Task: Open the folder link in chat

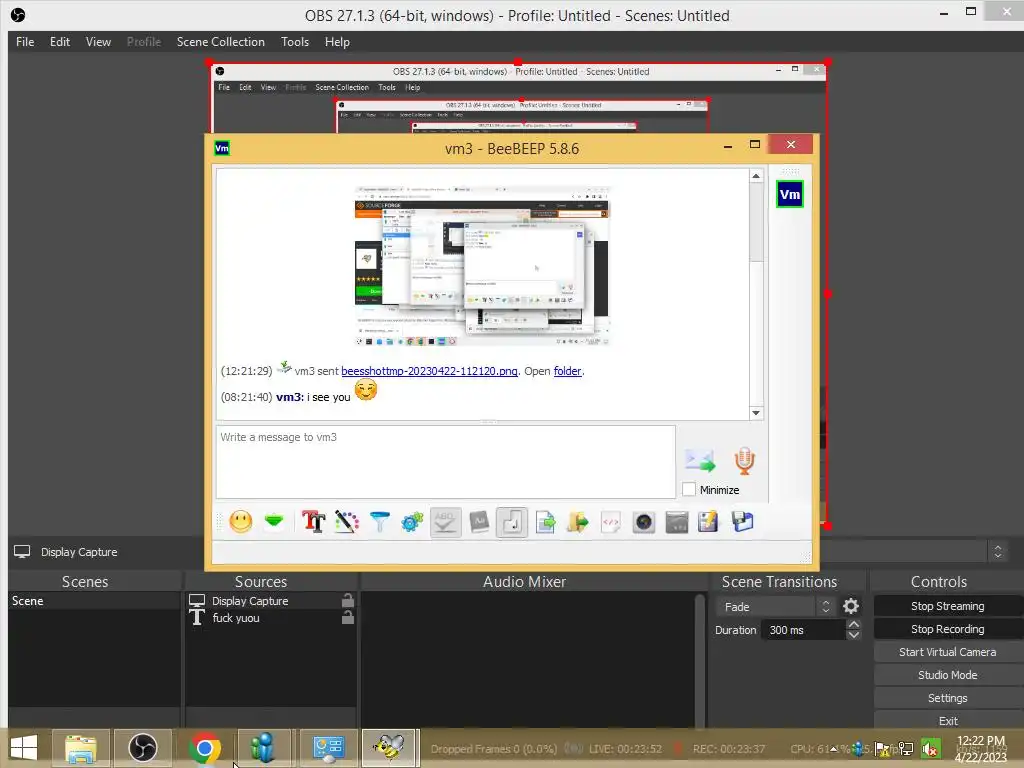Action: [x=567, y=371]
